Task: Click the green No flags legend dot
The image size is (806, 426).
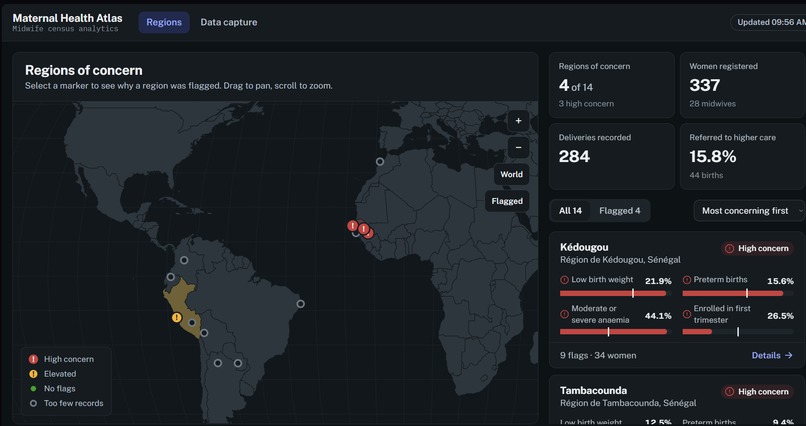Action: (x=33, y=388)
